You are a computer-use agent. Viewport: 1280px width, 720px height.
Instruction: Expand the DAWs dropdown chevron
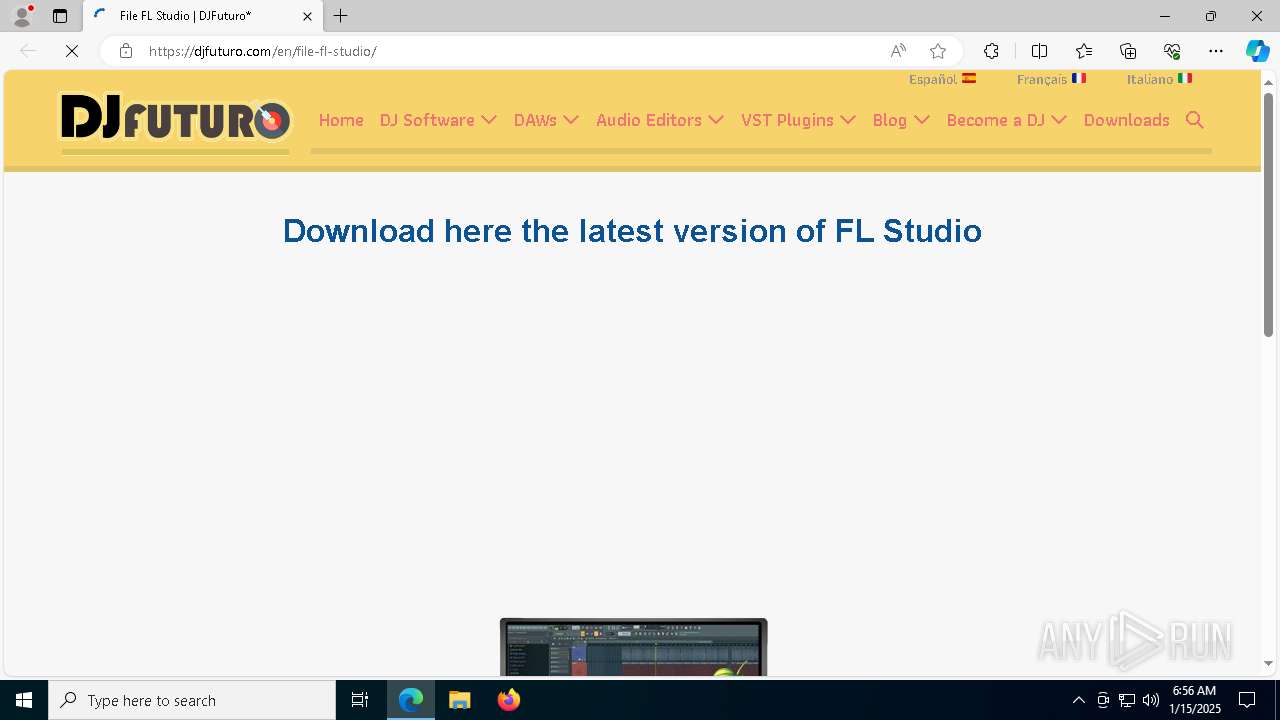tap(571, 120)
